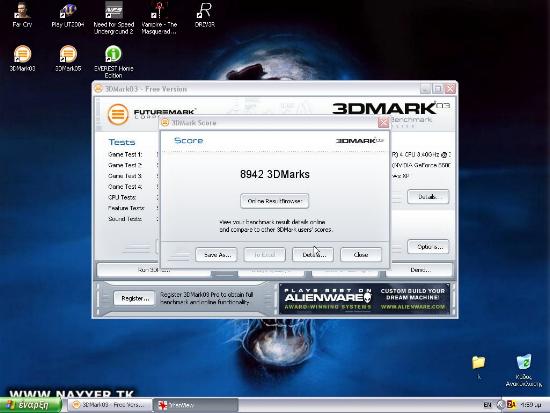Click the 3DMark Score dialog title icon
Screen dimensions: 550x413
click(165, 123)
